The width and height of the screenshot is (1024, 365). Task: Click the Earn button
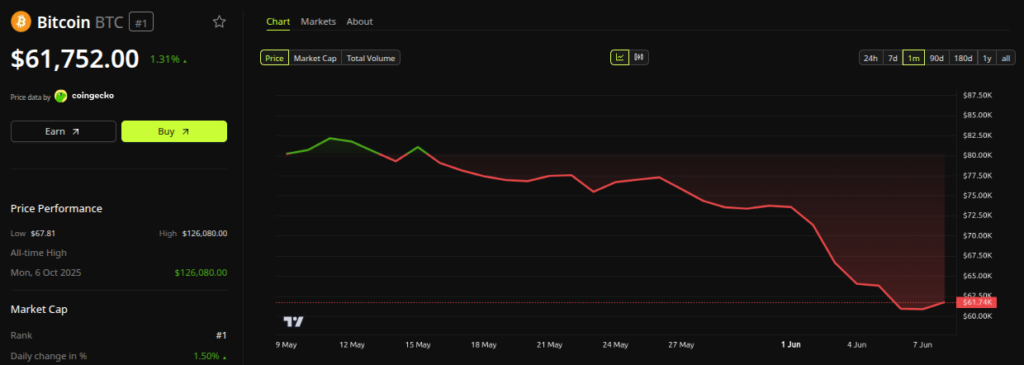click(x=63, y=131)
